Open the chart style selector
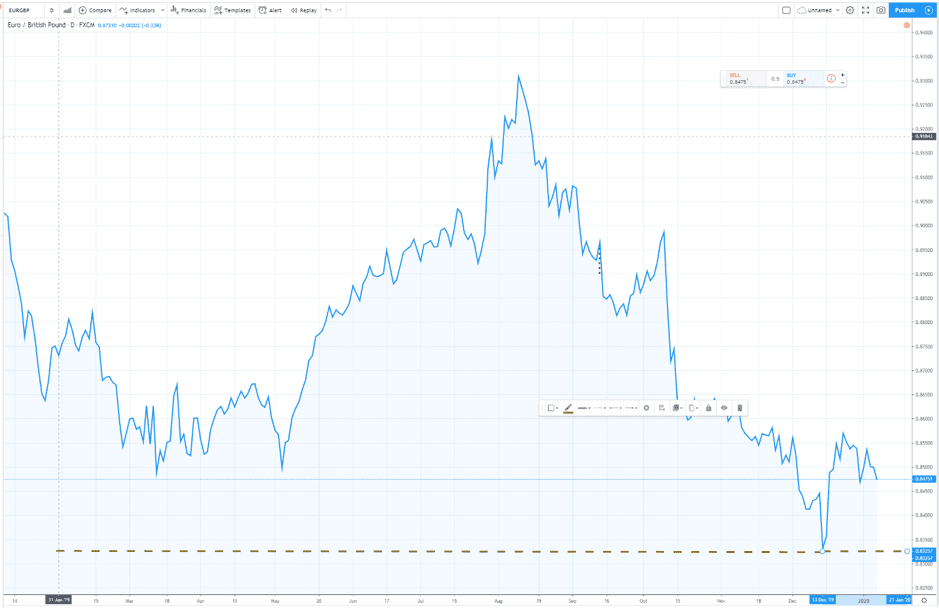This screenshot has height=608, width=939. (x=67, y=10)
